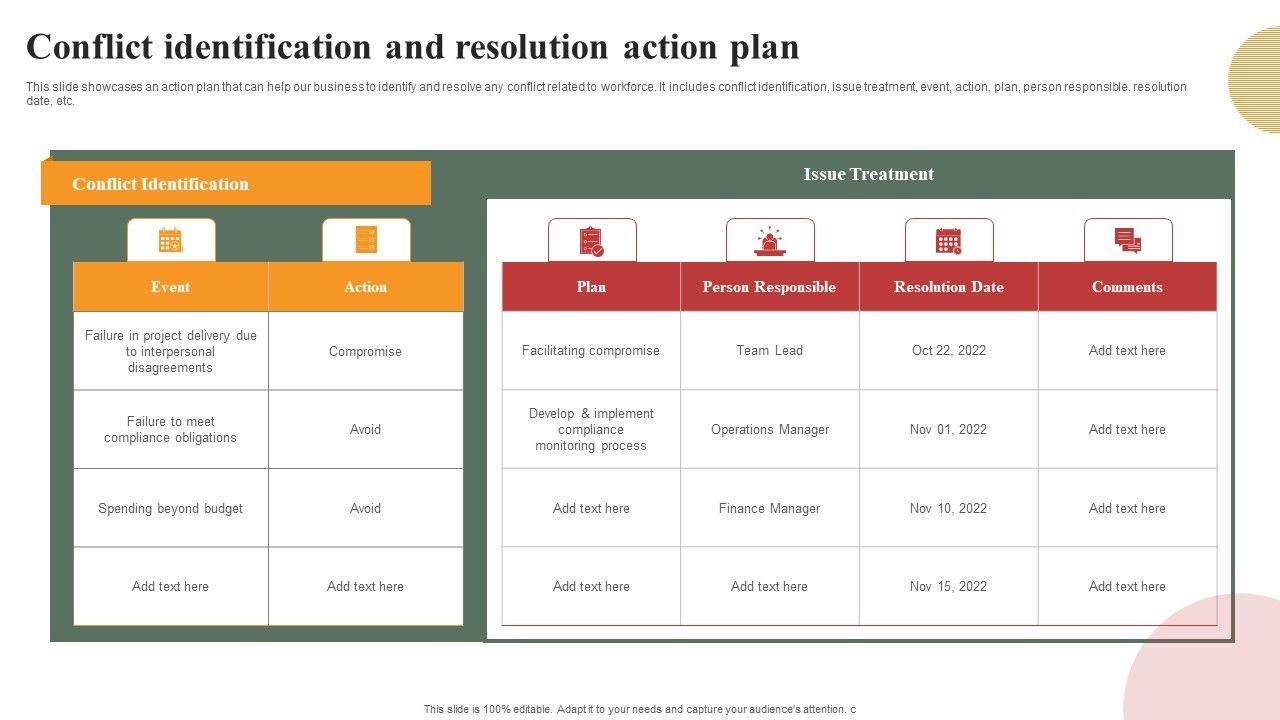Click the 'Operations Manager' cell

pos(769,429)
